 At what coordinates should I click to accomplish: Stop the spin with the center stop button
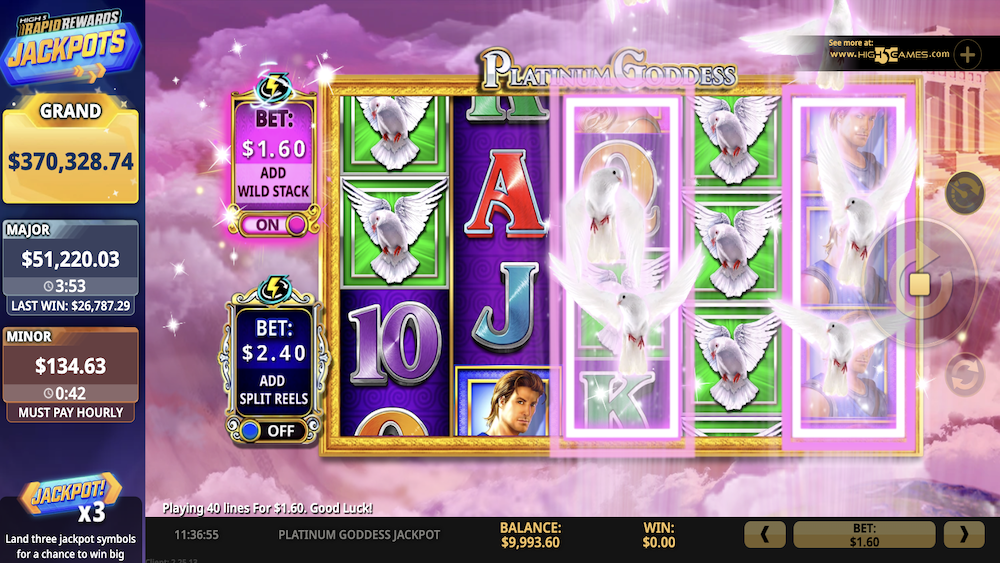[x=919, y=284]
